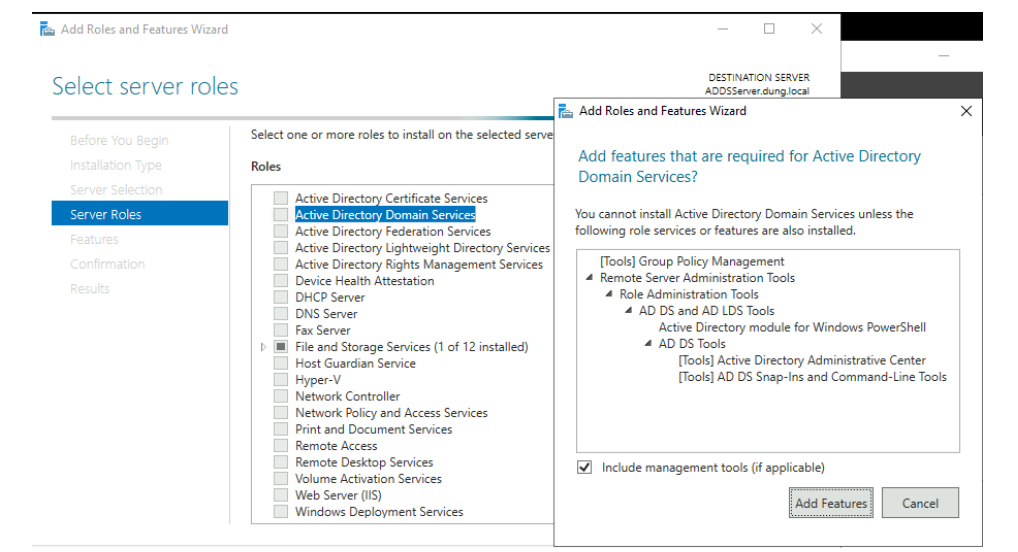Go to Before You Begin step
Viewport: 1018px width, 552px height.
tap(119, 140)
